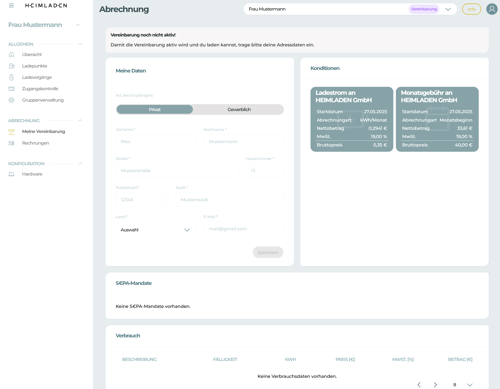Click the SEPA-Mandate heading

[x=134, y=283]
